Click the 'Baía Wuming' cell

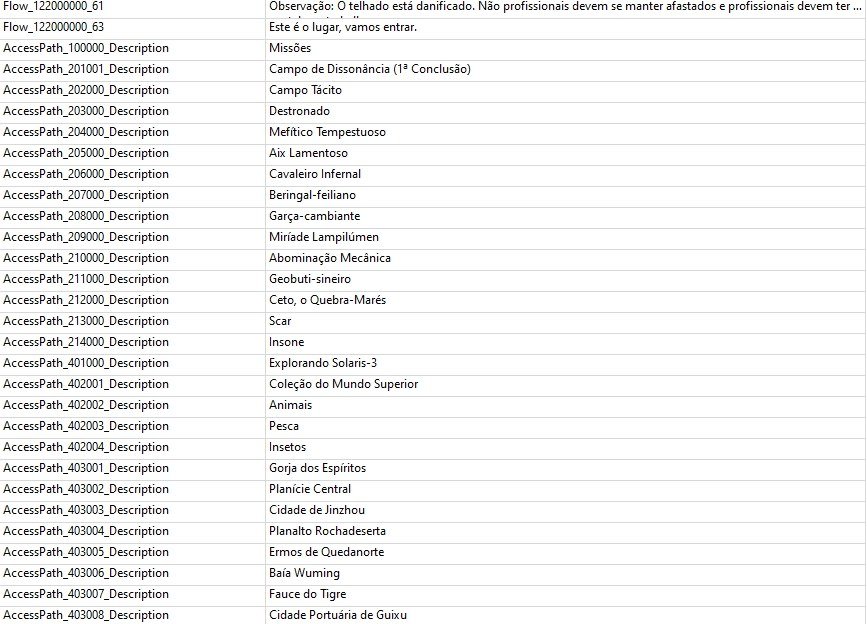tap(565, 574)
